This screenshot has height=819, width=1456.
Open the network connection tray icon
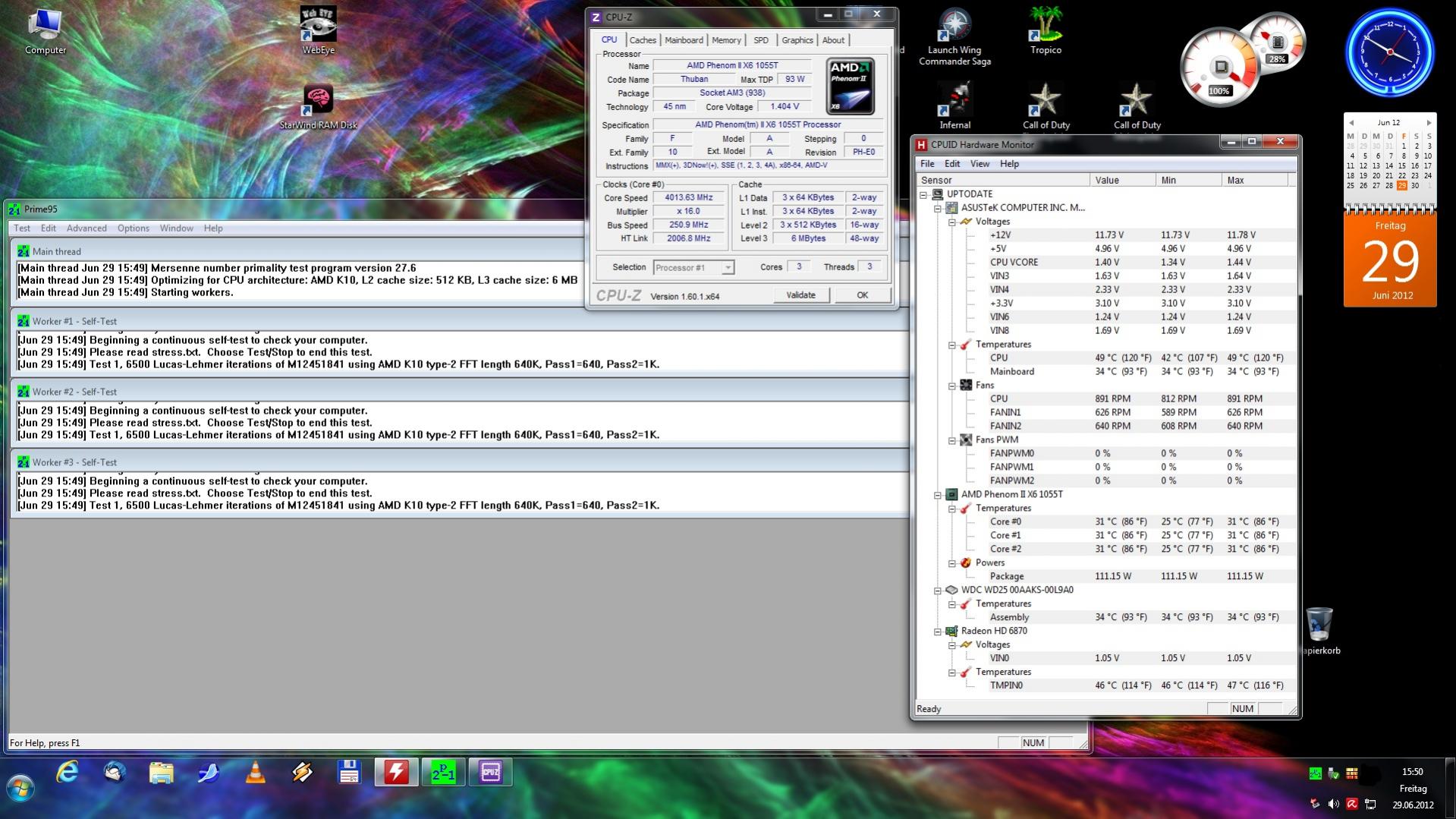tap(1370, 805)
